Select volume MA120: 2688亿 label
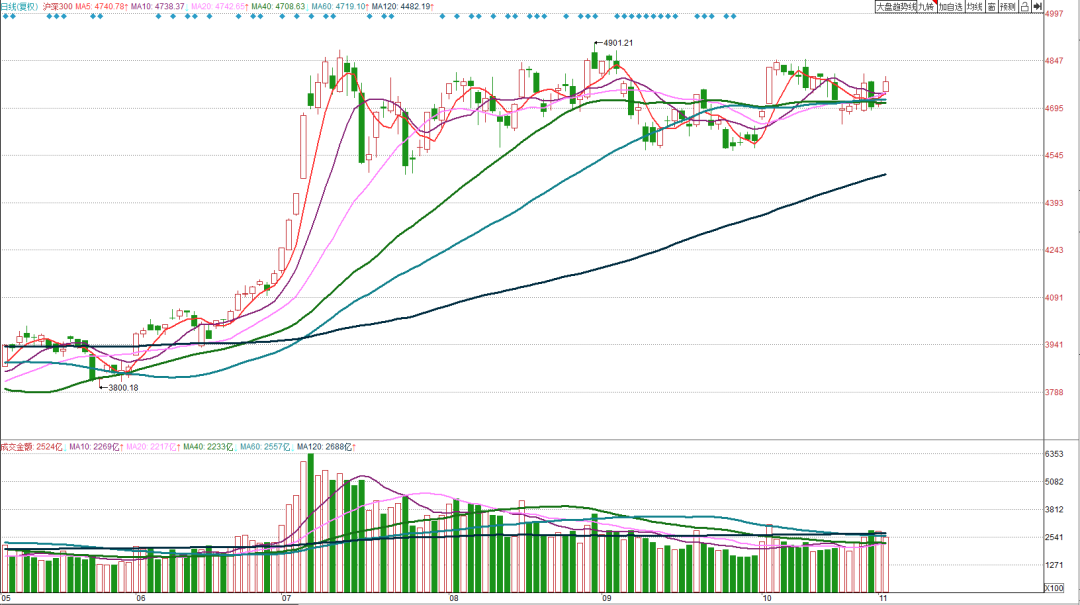This screenshot has height=605, width=1080. (x=326, y=447)
